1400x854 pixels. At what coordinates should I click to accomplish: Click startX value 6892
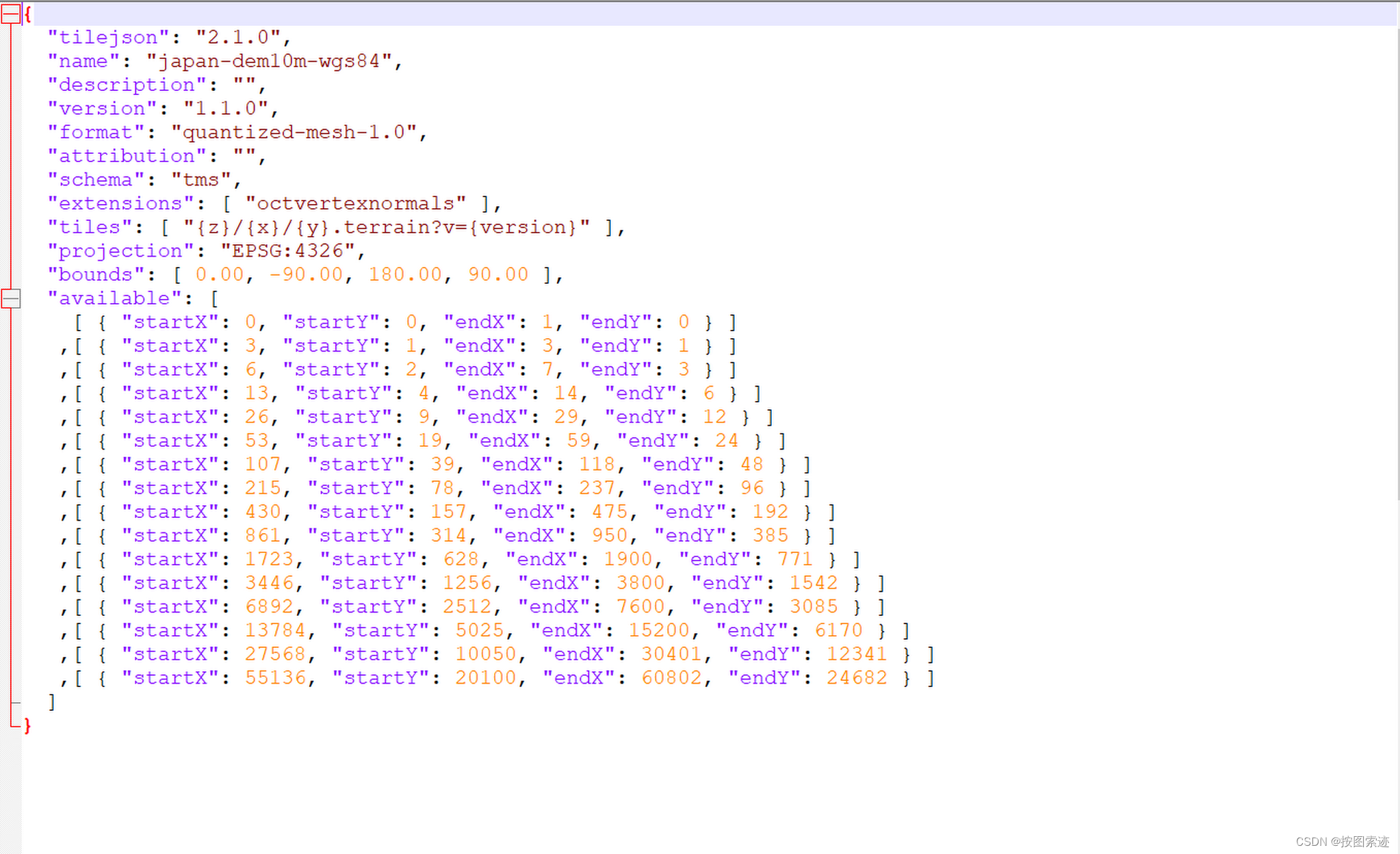coord(269,607)
